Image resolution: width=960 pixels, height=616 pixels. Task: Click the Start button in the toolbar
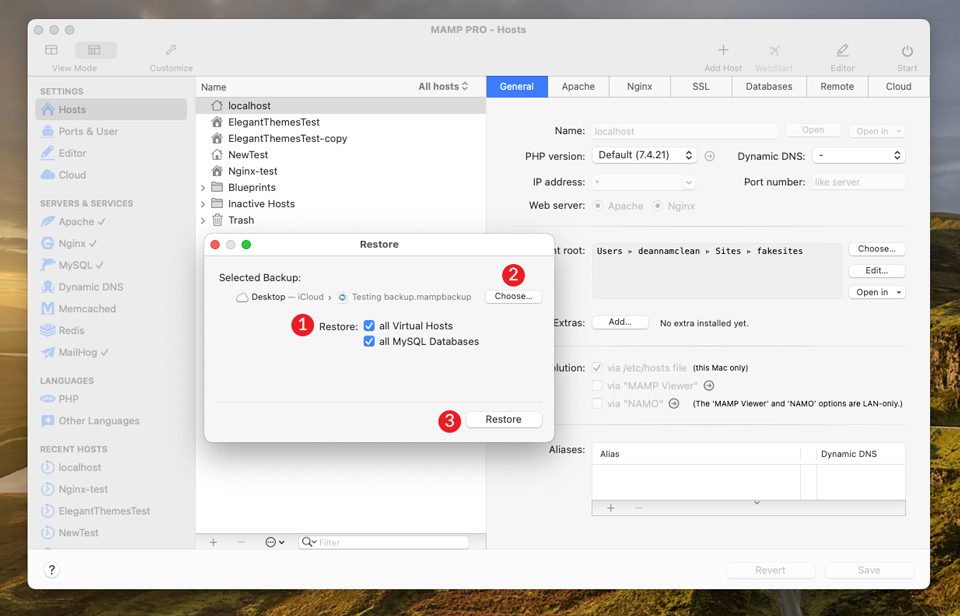pos(906,50)
